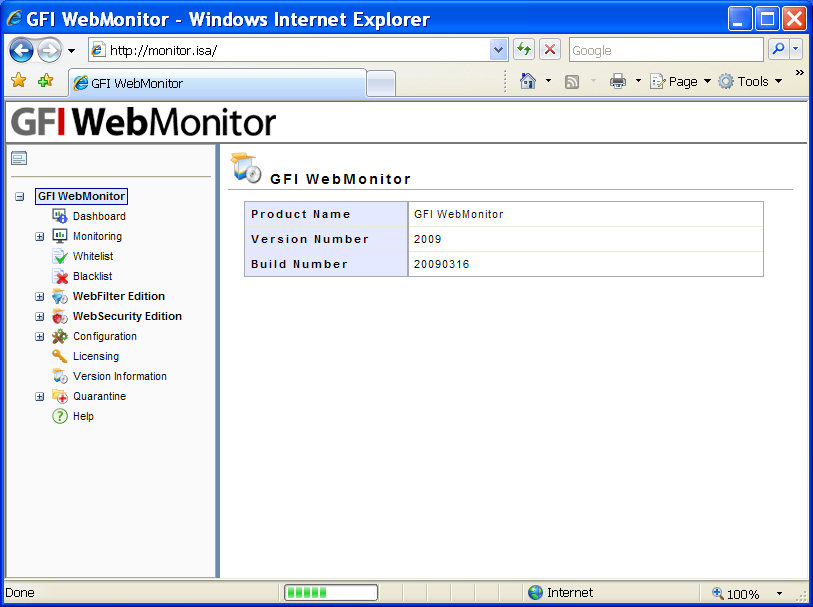The width and height of the screenshot is (813, 607).
Task: Open the Whitelist link
Action: (x=93, y=256)
